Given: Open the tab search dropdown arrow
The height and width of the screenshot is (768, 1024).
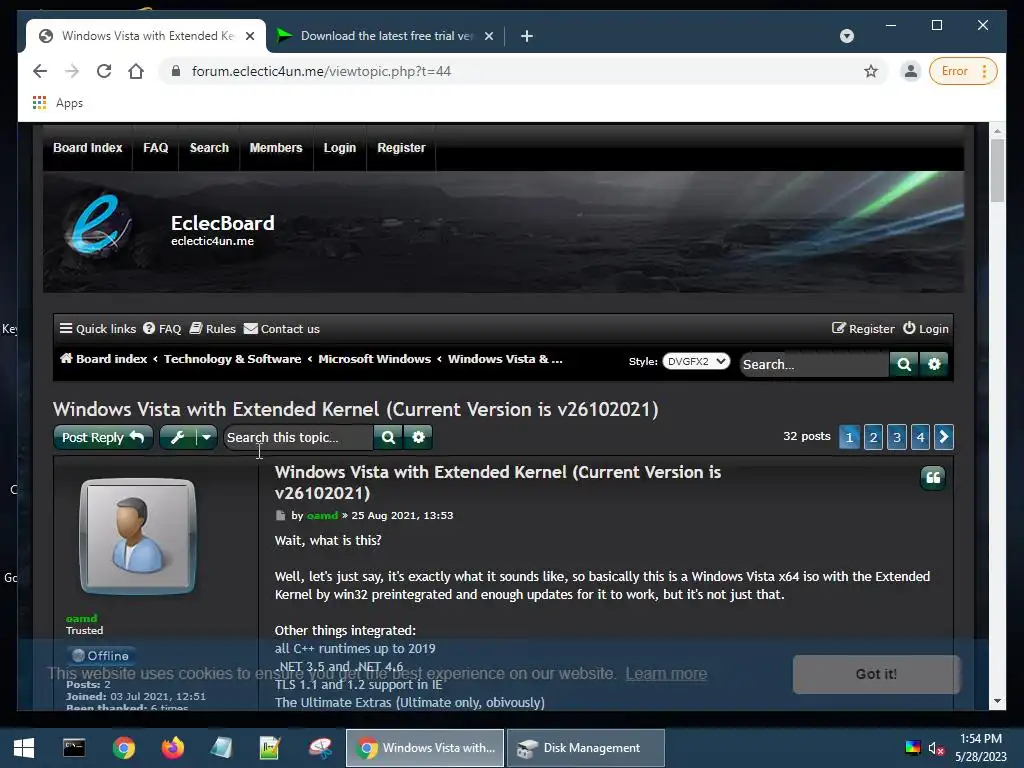Looking at the screenshot, I should pyautogui.click(x=847, y=36).
